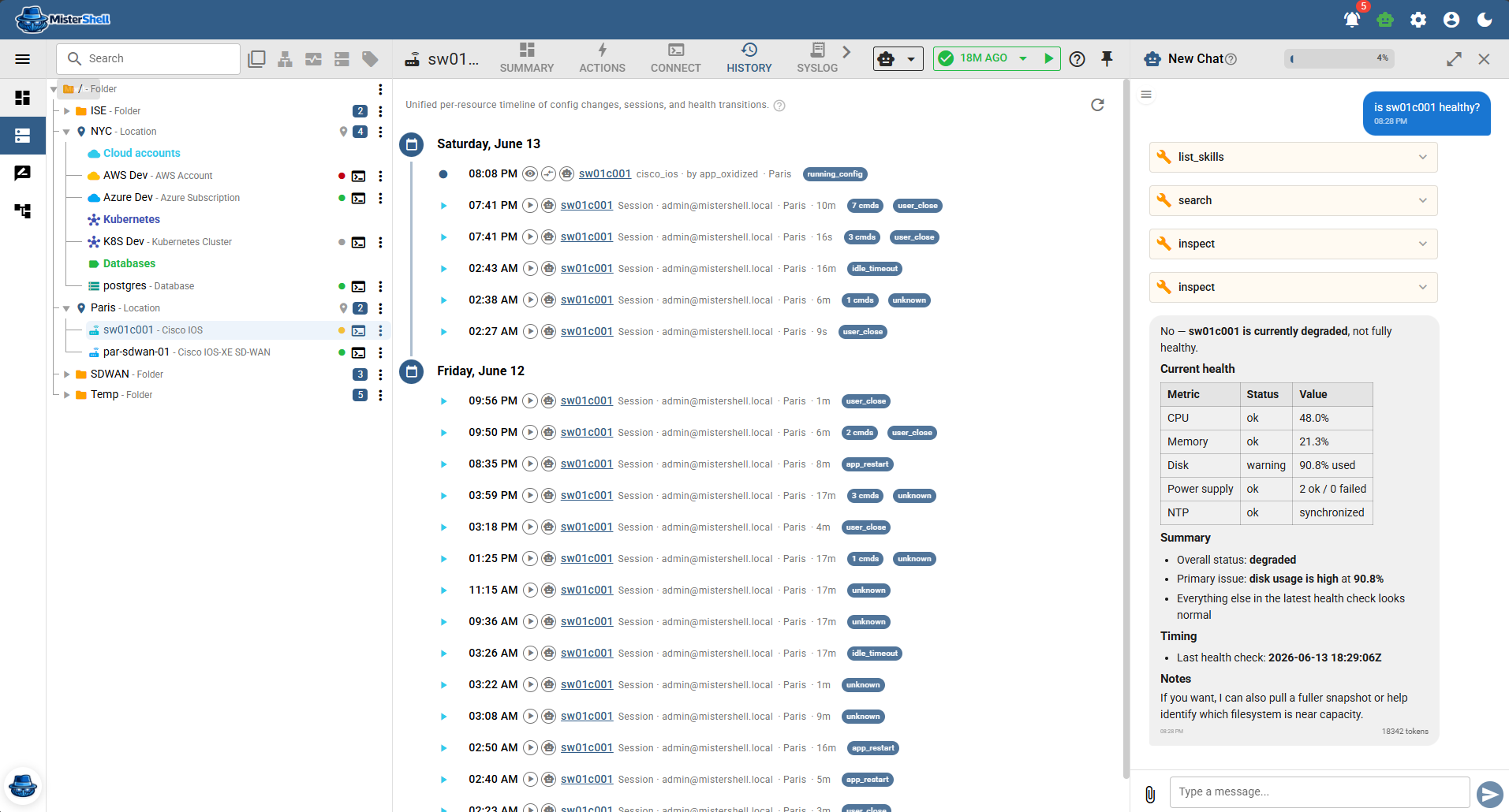Viewport: 1509px width, 812px height.
Task: Open the three-dot menu for Azure Dev
Action: click(380, 198)
